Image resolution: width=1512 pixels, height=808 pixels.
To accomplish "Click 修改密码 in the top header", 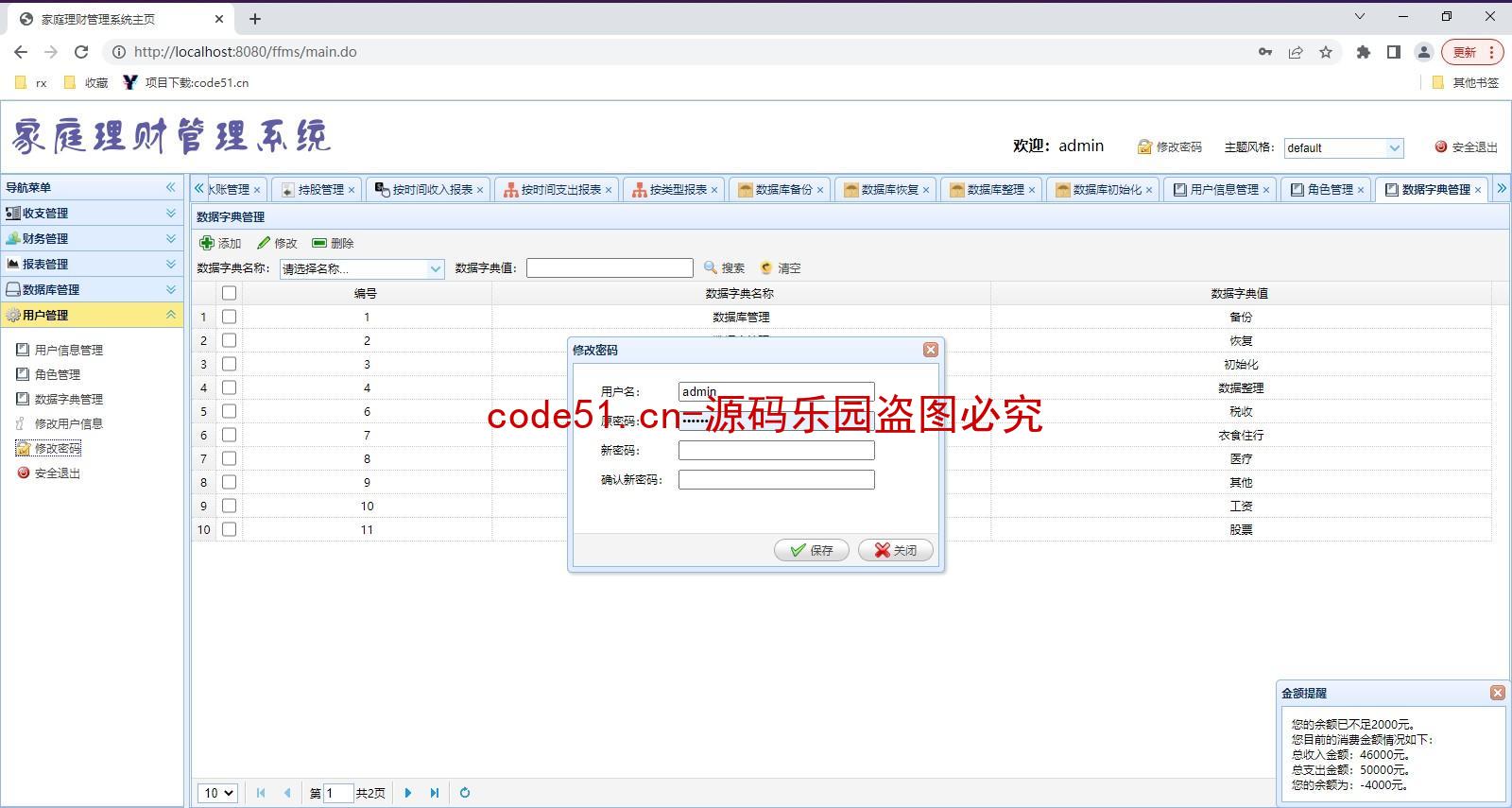I will click(1170, 147).
